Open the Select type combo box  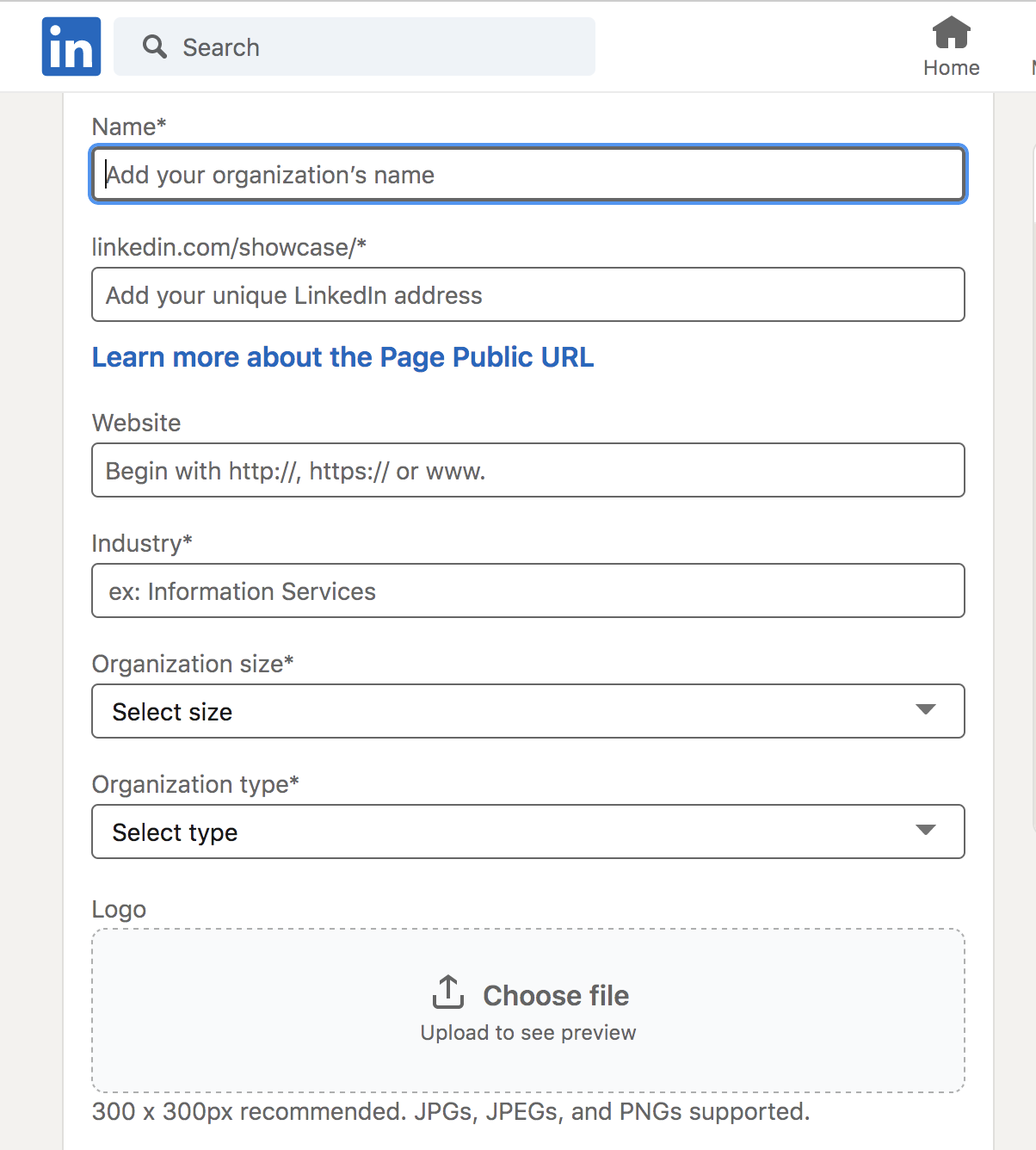pos(528,832)
